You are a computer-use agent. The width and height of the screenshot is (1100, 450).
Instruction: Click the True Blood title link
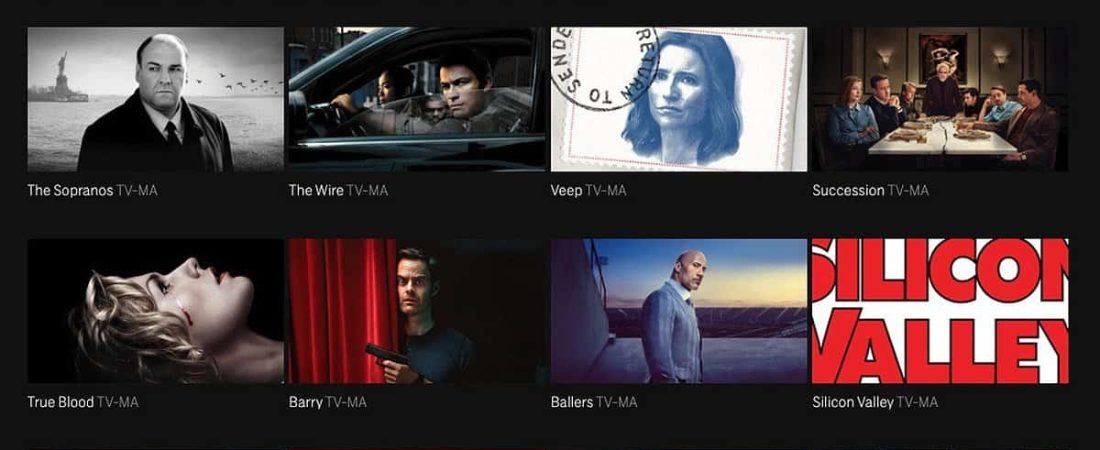click(x=60, y=402)
